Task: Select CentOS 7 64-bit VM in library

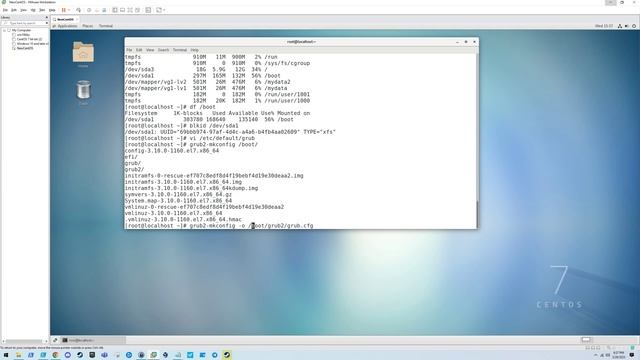Action: (x=29, y=39)
